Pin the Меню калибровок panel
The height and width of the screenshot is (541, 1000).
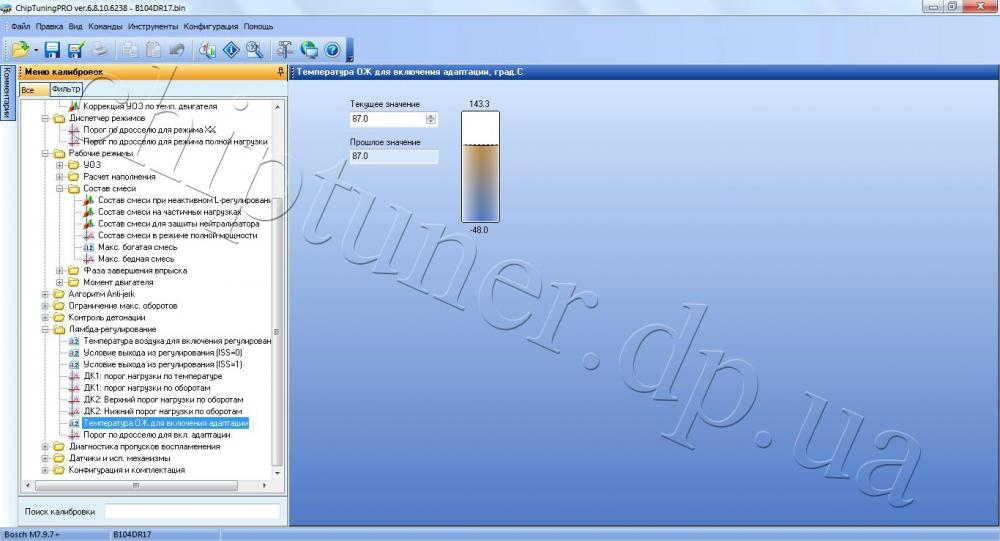click(x=280, y=72)
